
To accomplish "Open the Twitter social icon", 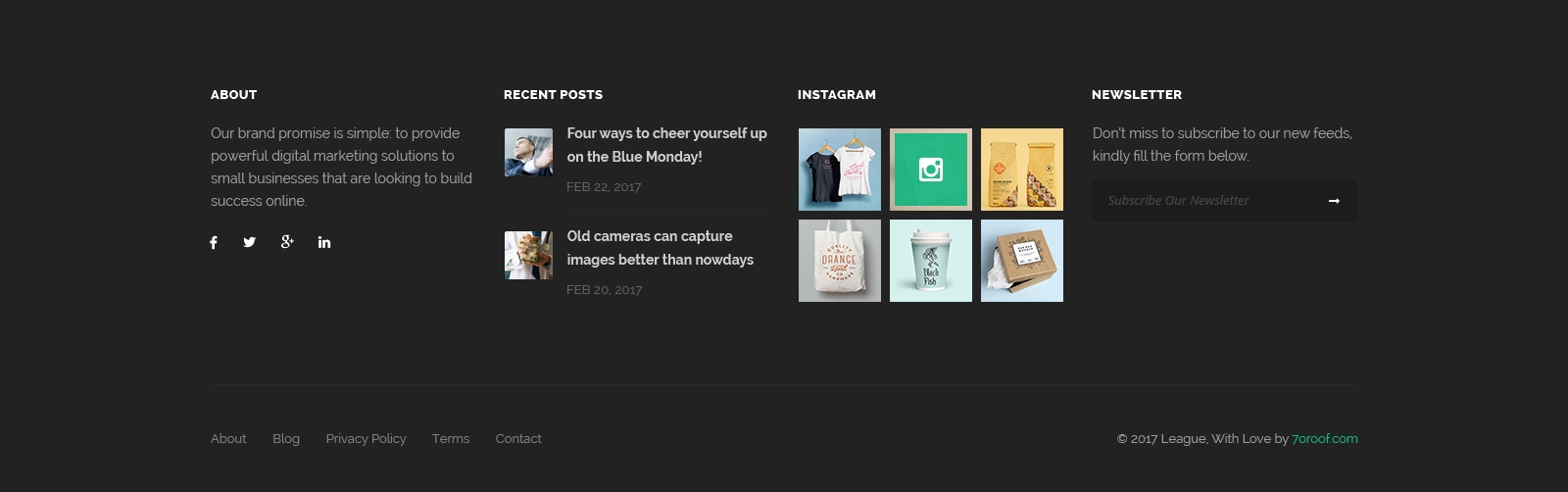I will coord(250,242).
